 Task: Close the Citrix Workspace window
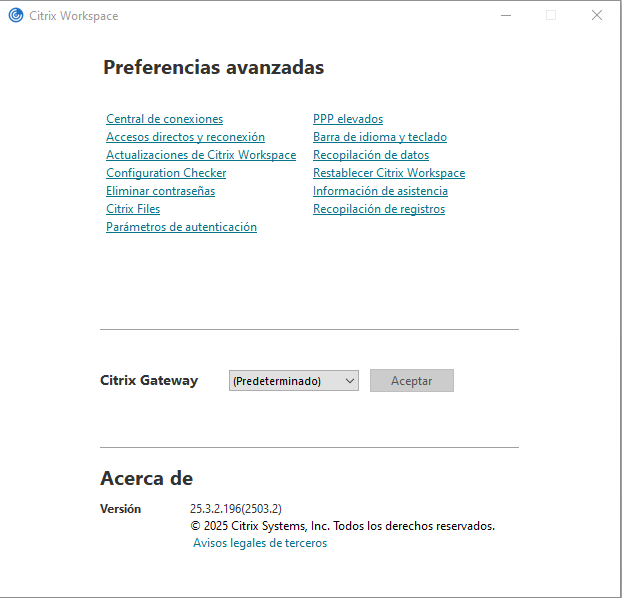(x=597, y=15)
